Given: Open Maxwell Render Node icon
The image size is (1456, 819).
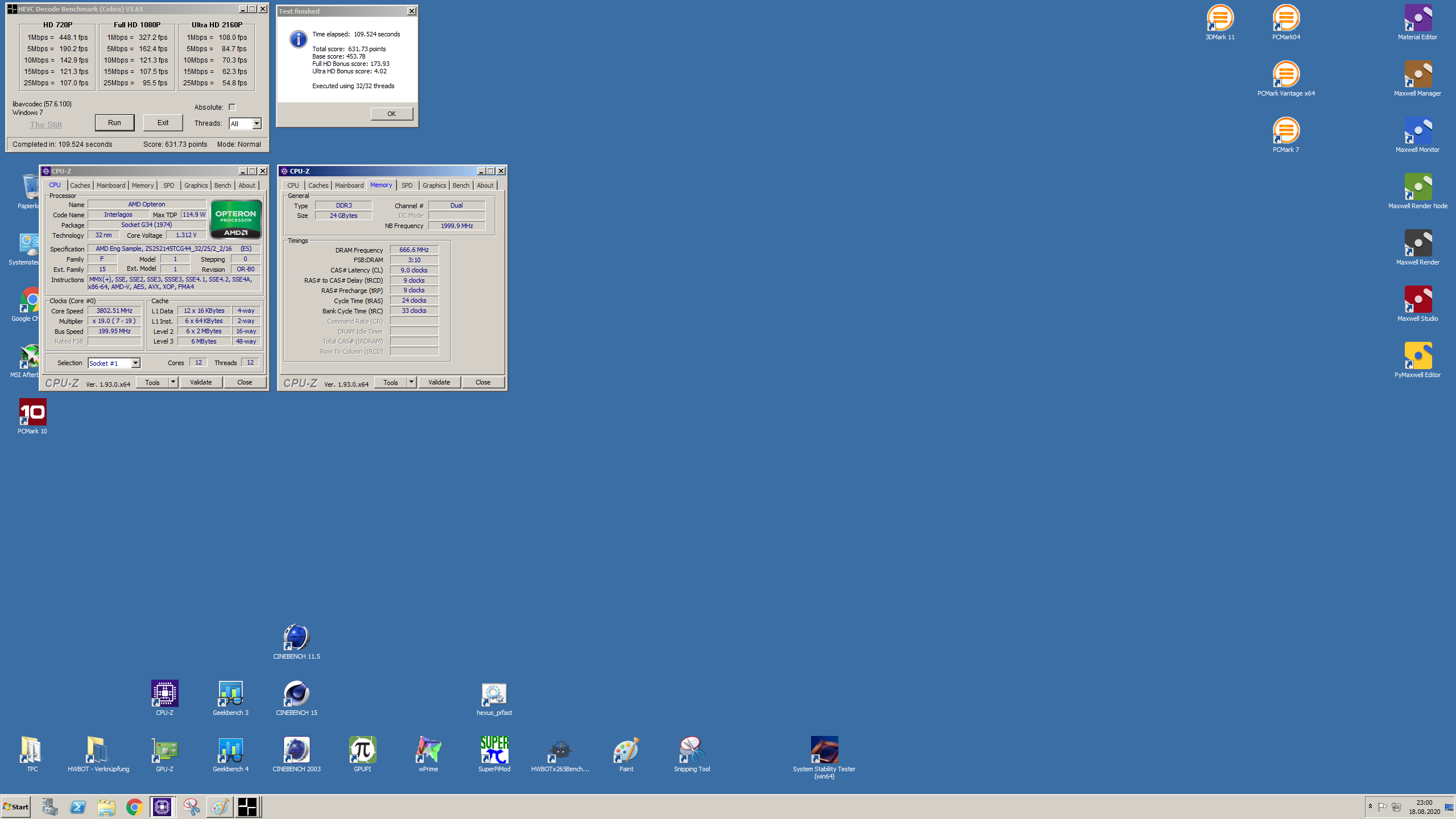Looking at the screenshot, I should click(1417, 191).
